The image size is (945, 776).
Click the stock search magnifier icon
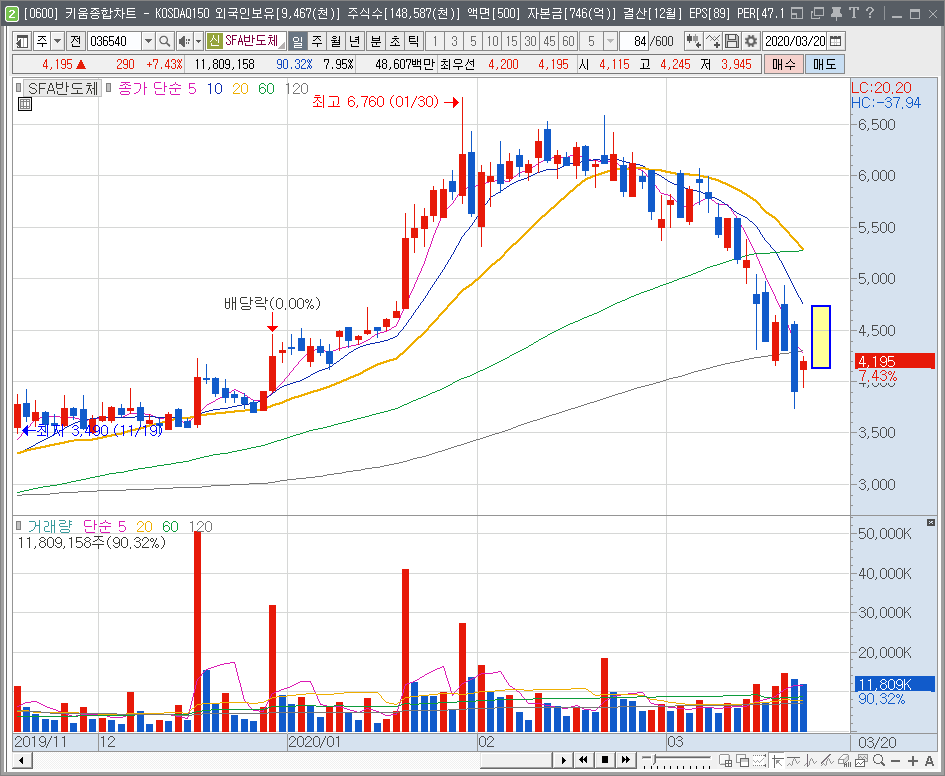[164, 41]
